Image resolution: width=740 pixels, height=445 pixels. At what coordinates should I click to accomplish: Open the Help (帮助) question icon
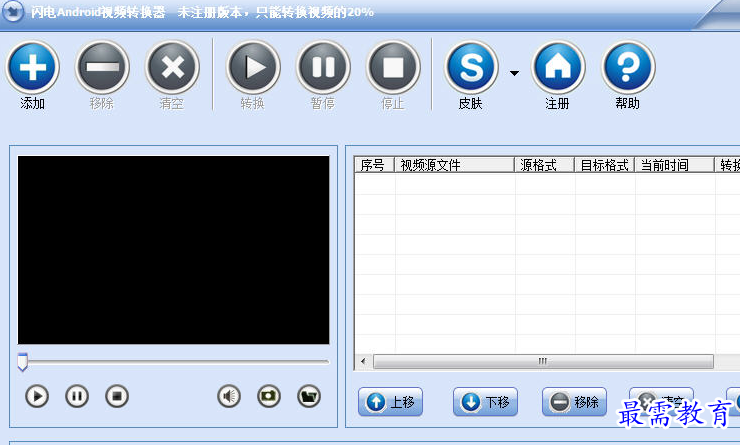(x=628, y=67)
